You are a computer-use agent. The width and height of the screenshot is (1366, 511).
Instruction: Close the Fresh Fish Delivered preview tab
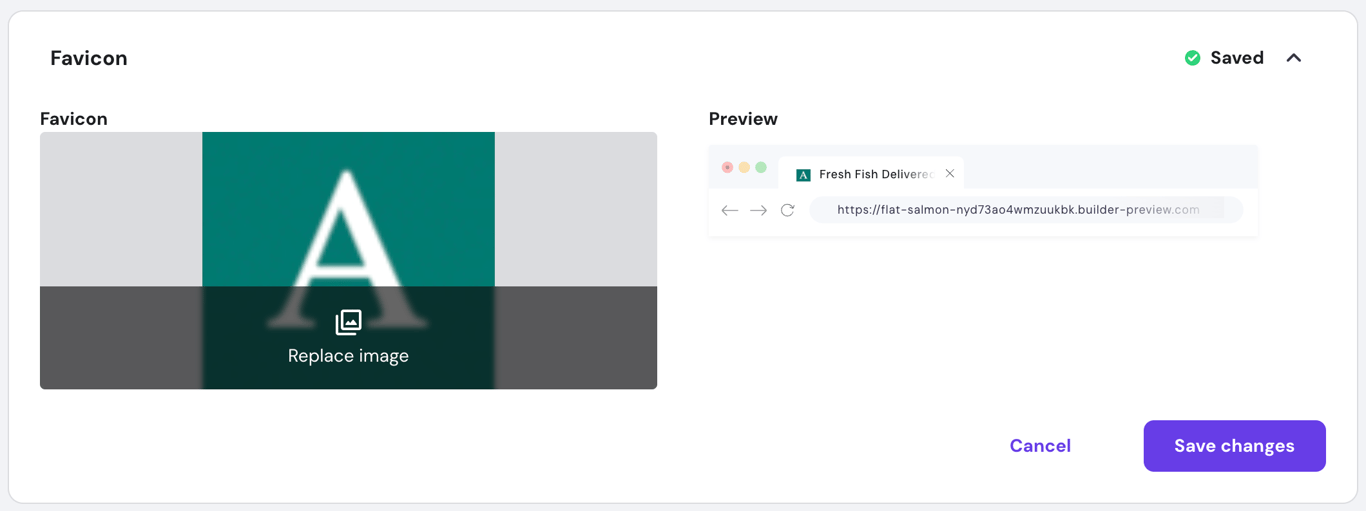[950, 174]
